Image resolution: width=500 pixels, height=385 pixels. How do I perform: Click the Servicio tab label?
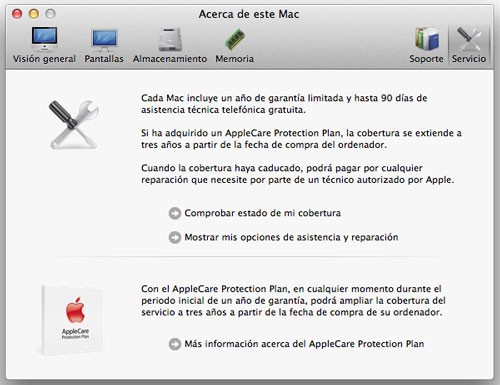pyautogui.click(x=469, y=59)
